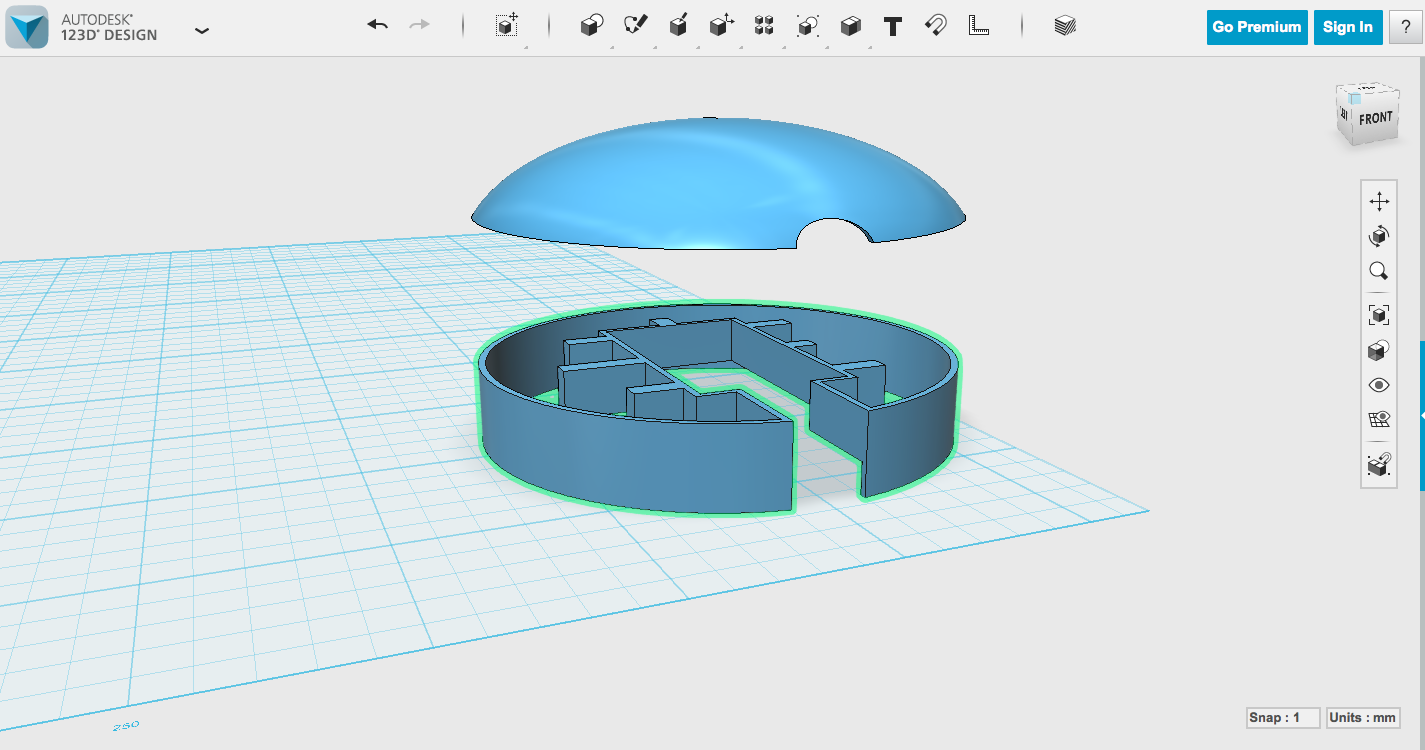Activate Orbit in the navigation sidebar
The width and height of the screenshot is (1425, 750).
click(x=1378, y=236)
